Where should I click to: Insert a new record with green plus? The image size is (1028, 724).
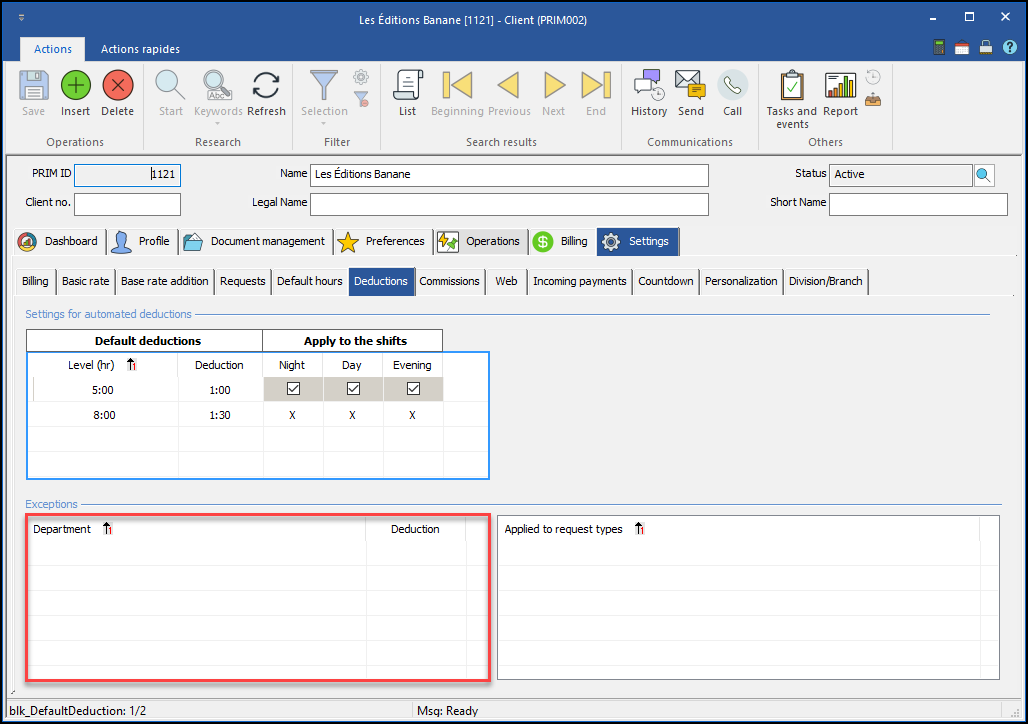pos(75,86)
